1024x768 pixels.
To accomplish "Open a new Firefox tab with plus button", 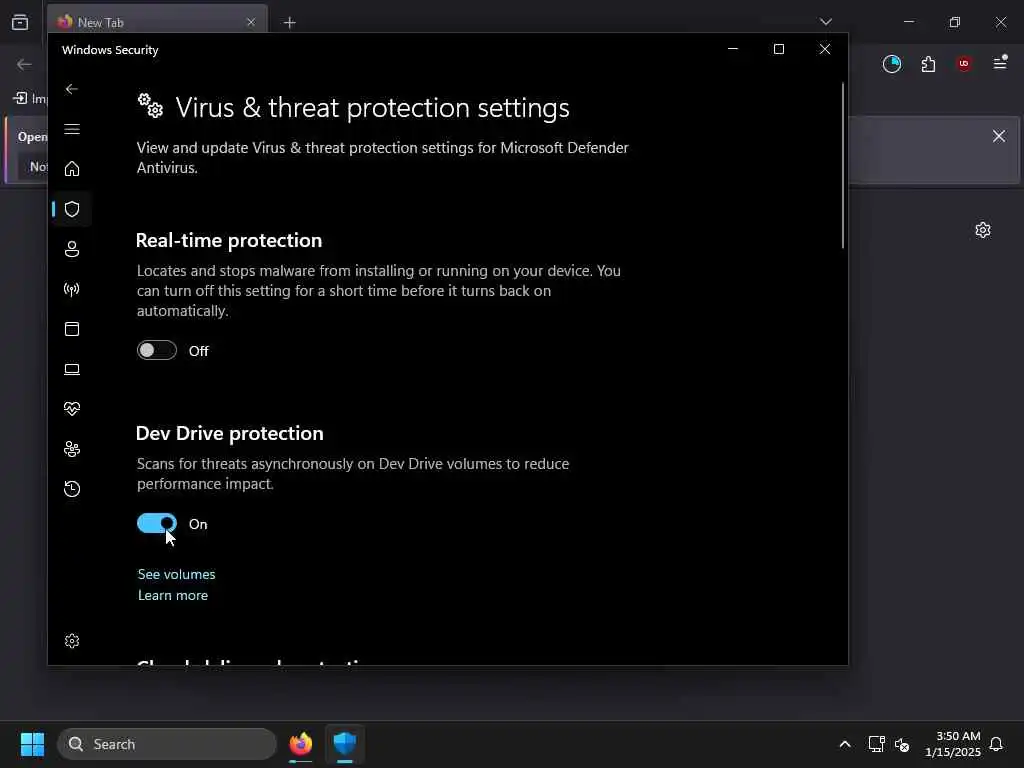I will (x=290, y=23).
